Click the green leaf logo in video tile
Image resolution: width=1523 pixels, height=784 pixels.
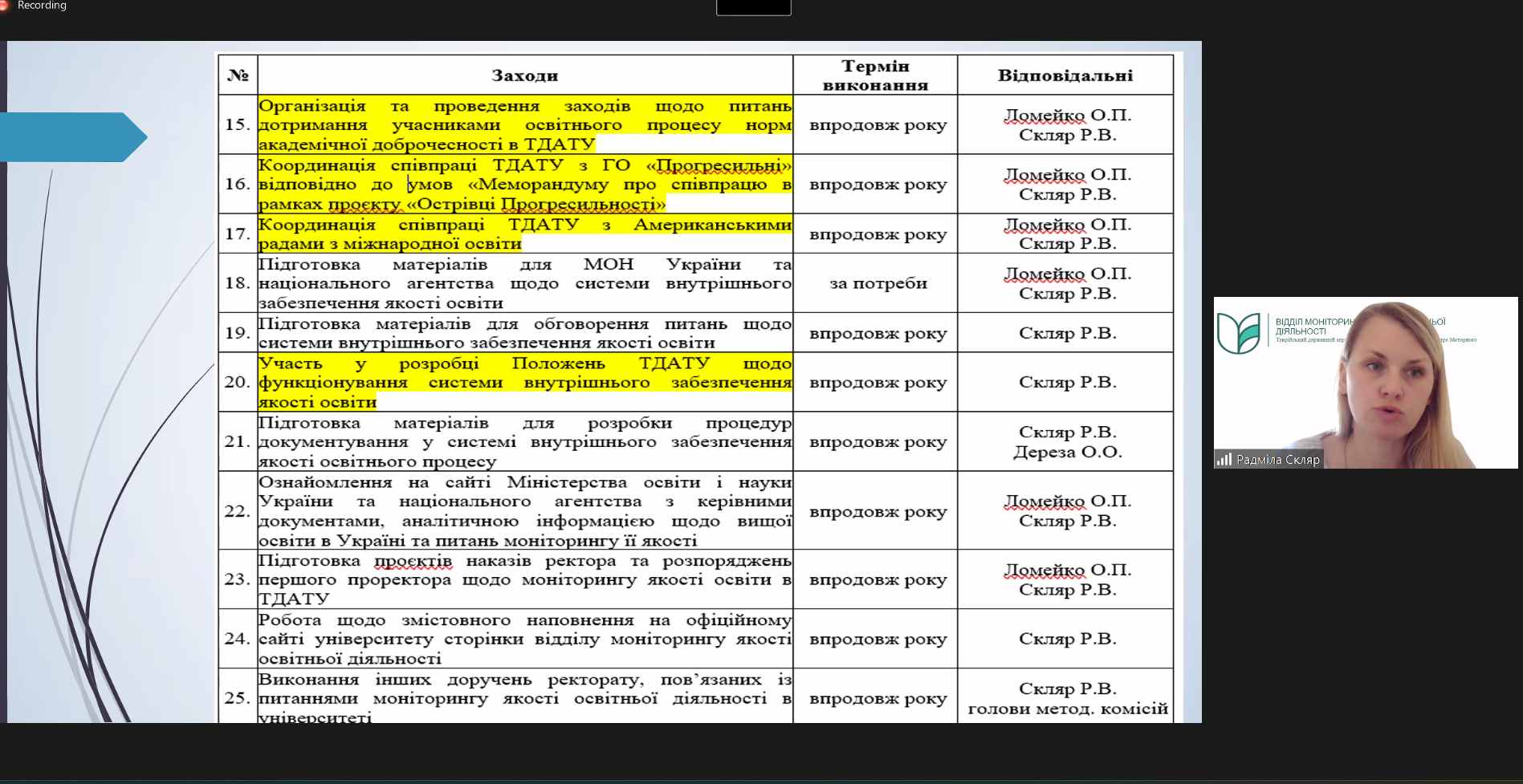tap(1238, 333)
